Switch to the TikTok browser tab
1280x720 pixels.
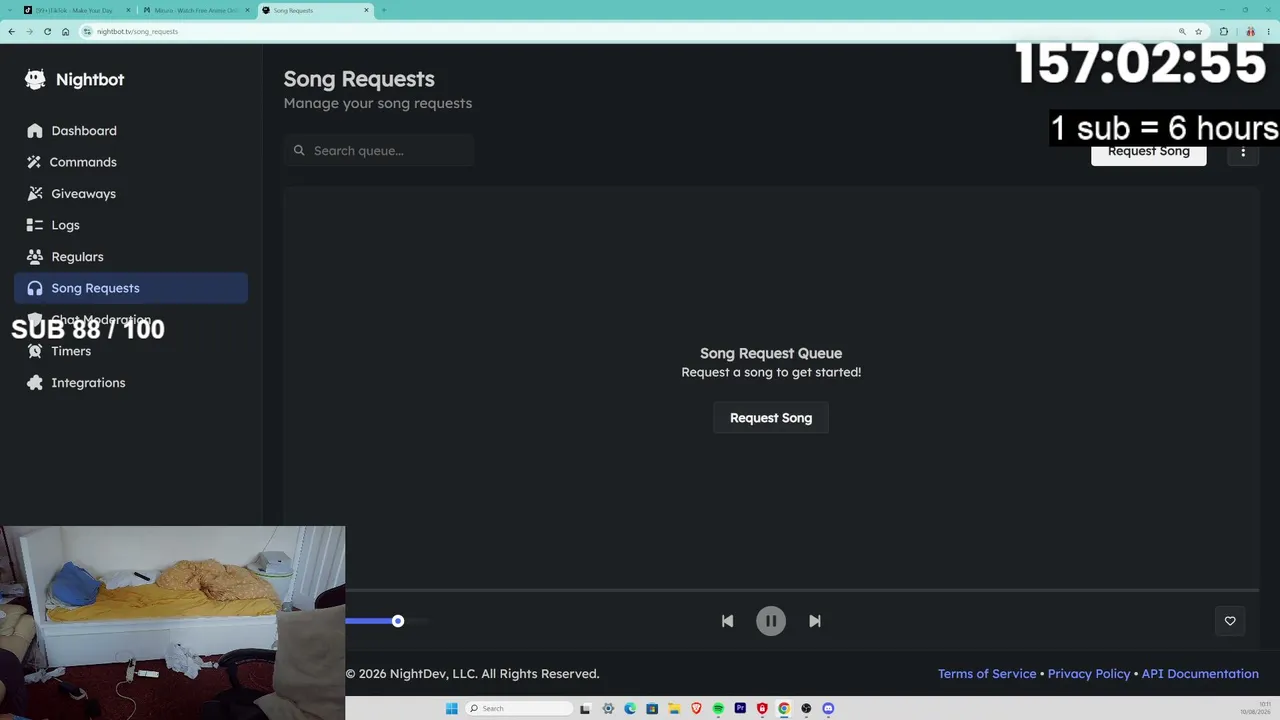point(76,10)
